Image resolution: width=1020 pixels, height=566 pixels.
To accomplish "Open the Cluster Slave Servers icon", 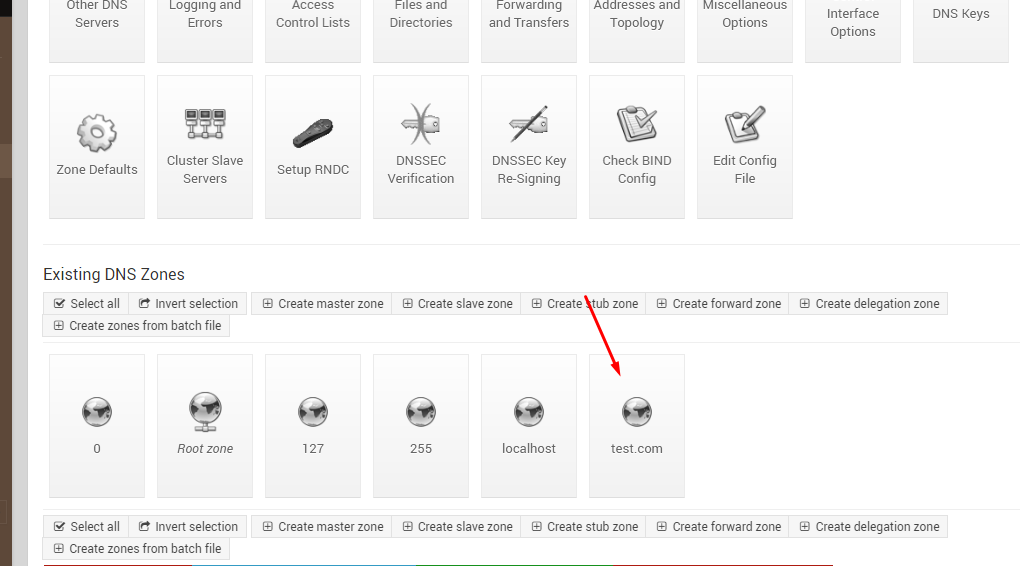I will click(205, 124).
